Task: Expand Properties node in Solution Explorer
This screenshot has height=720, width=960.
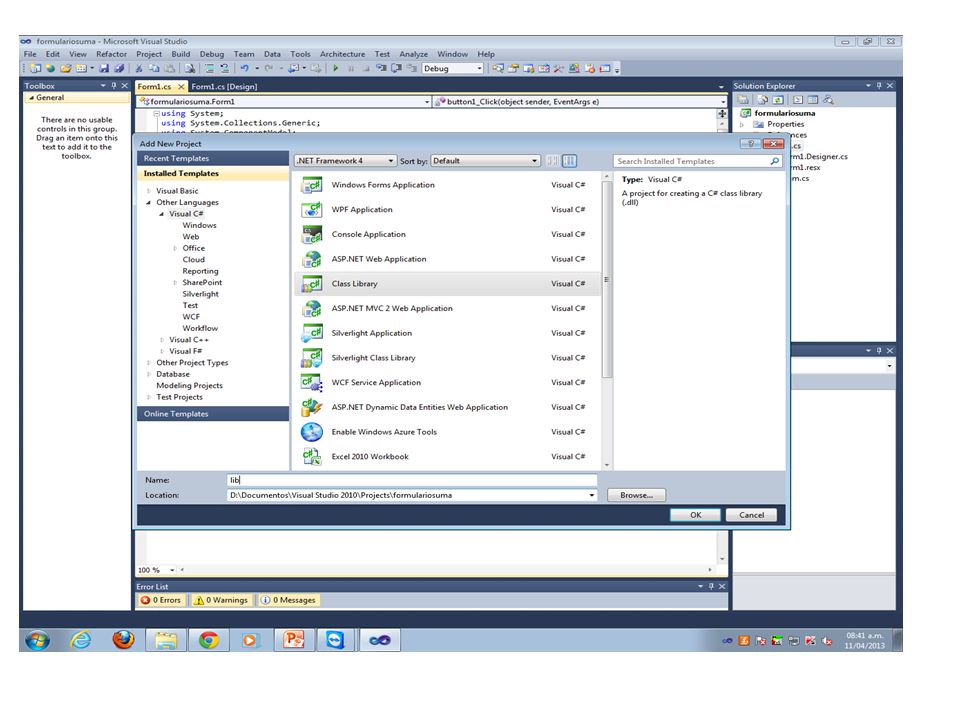Action: 742,124
